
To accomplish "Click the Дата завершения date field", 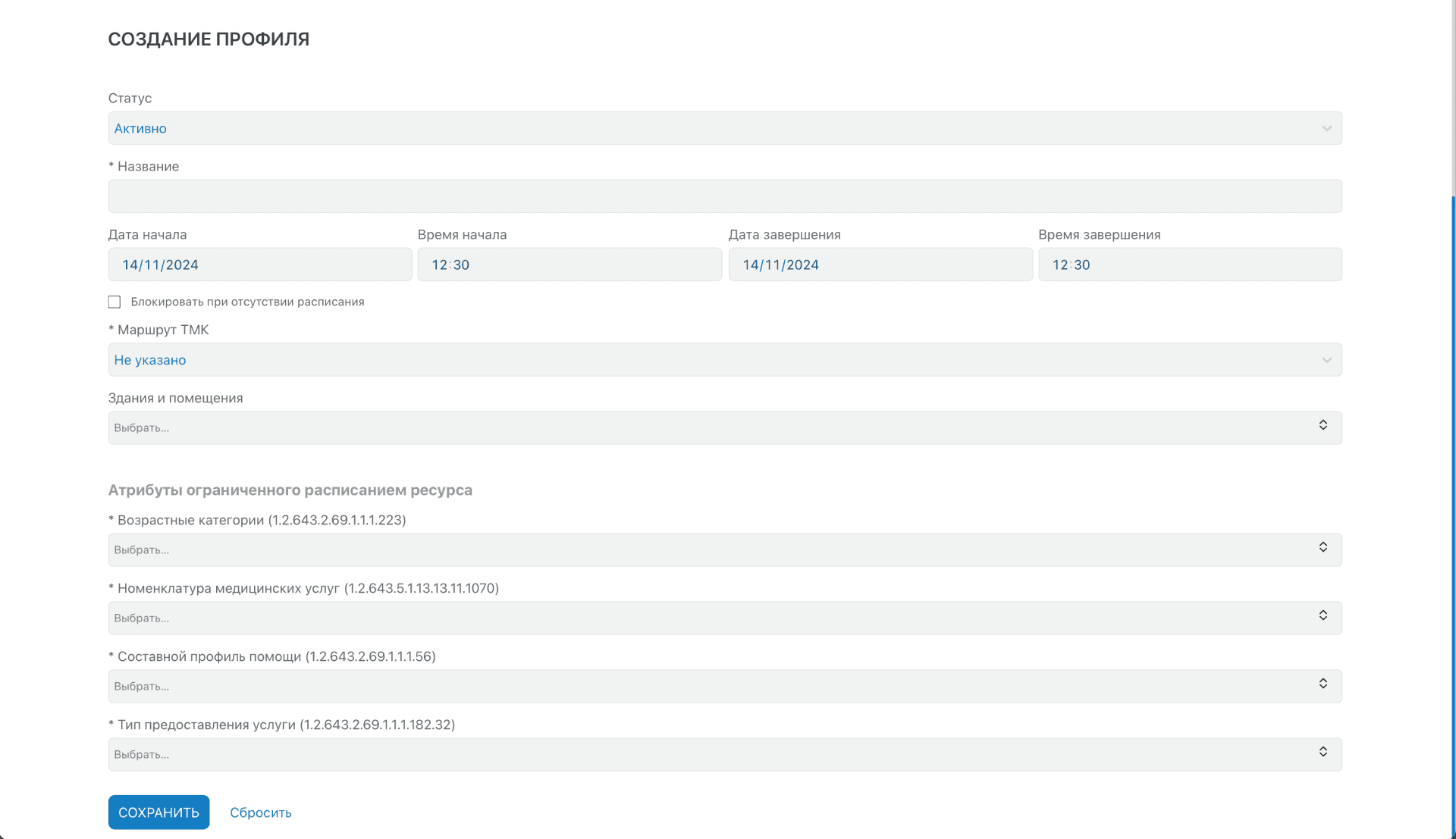I will pos(880,265).
